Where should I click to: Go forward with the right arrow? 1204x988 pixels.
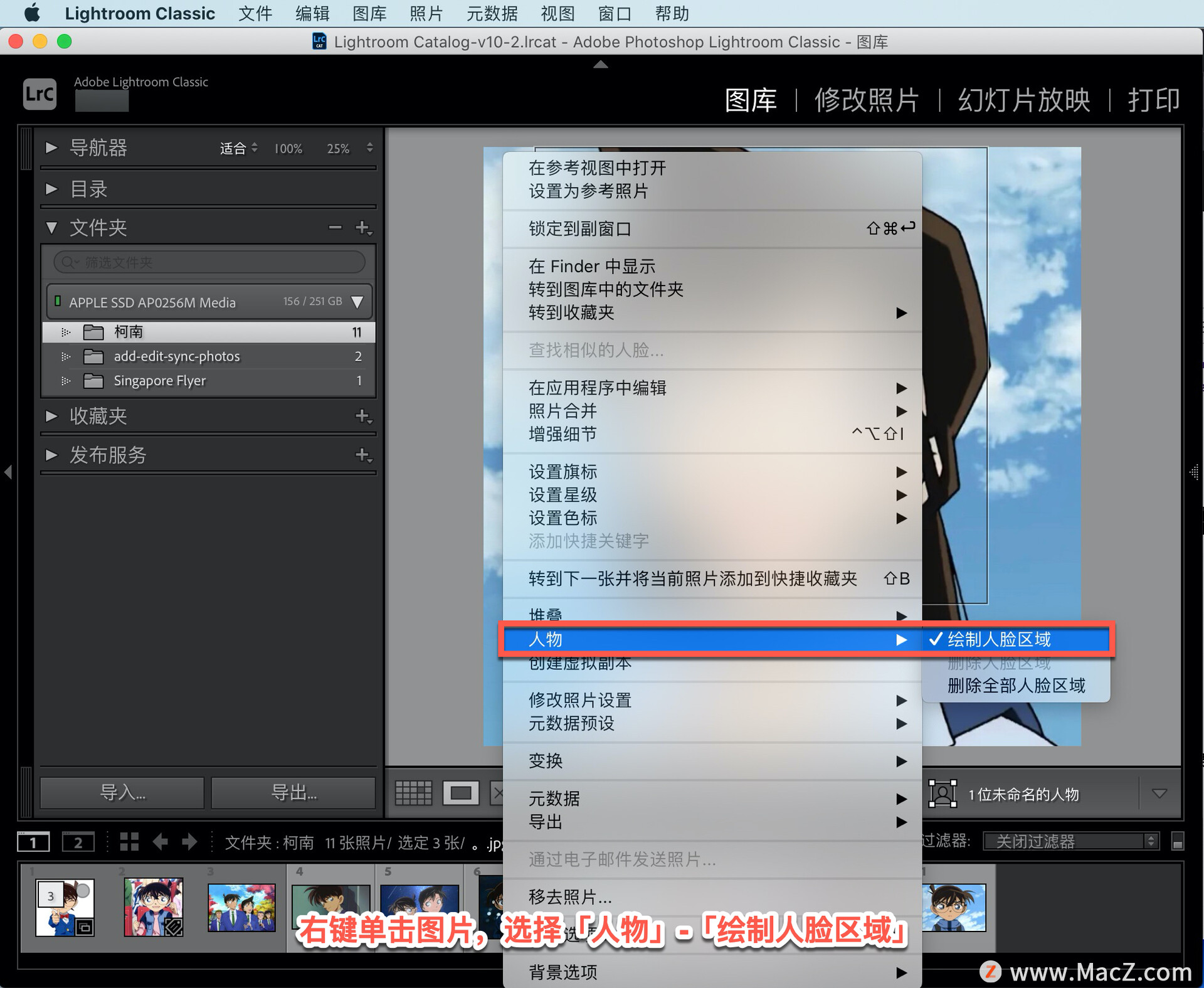[x=189, y=842]
